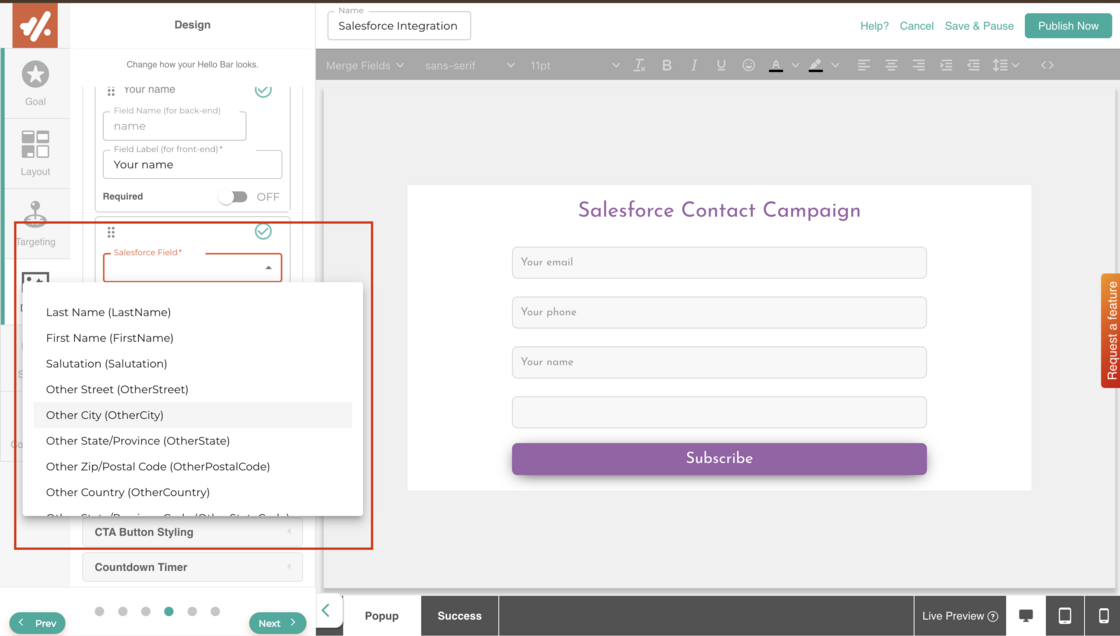Switch to desktop preview icon
The height and width of the screenshot is (636, 1120).
coord(1026,615)
